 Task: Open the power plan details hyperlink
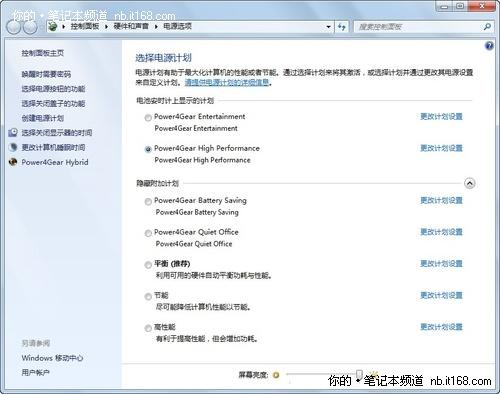(x=227, y=82)
